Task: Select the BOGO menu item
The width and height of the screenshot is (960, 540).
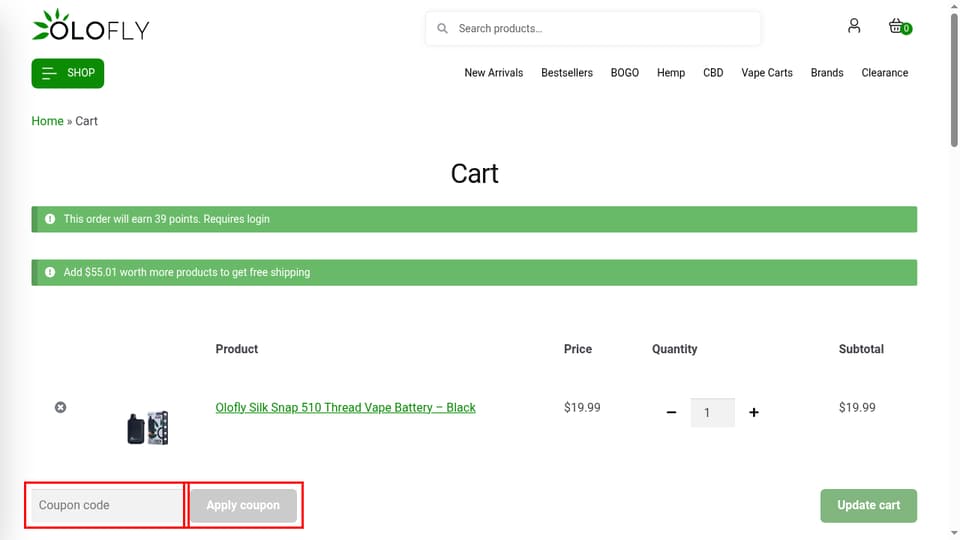Action: click(624, 73)
